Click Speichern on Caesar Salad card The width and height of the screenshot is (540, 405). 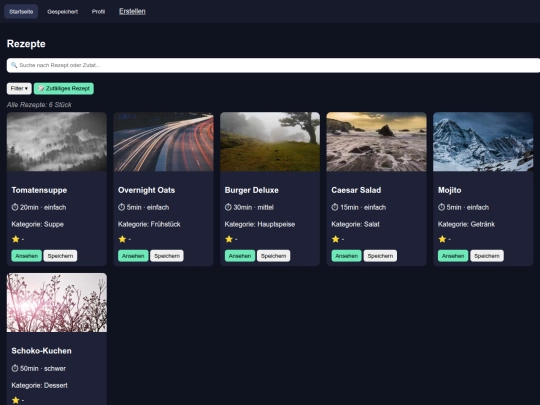[x=380, y=256]
